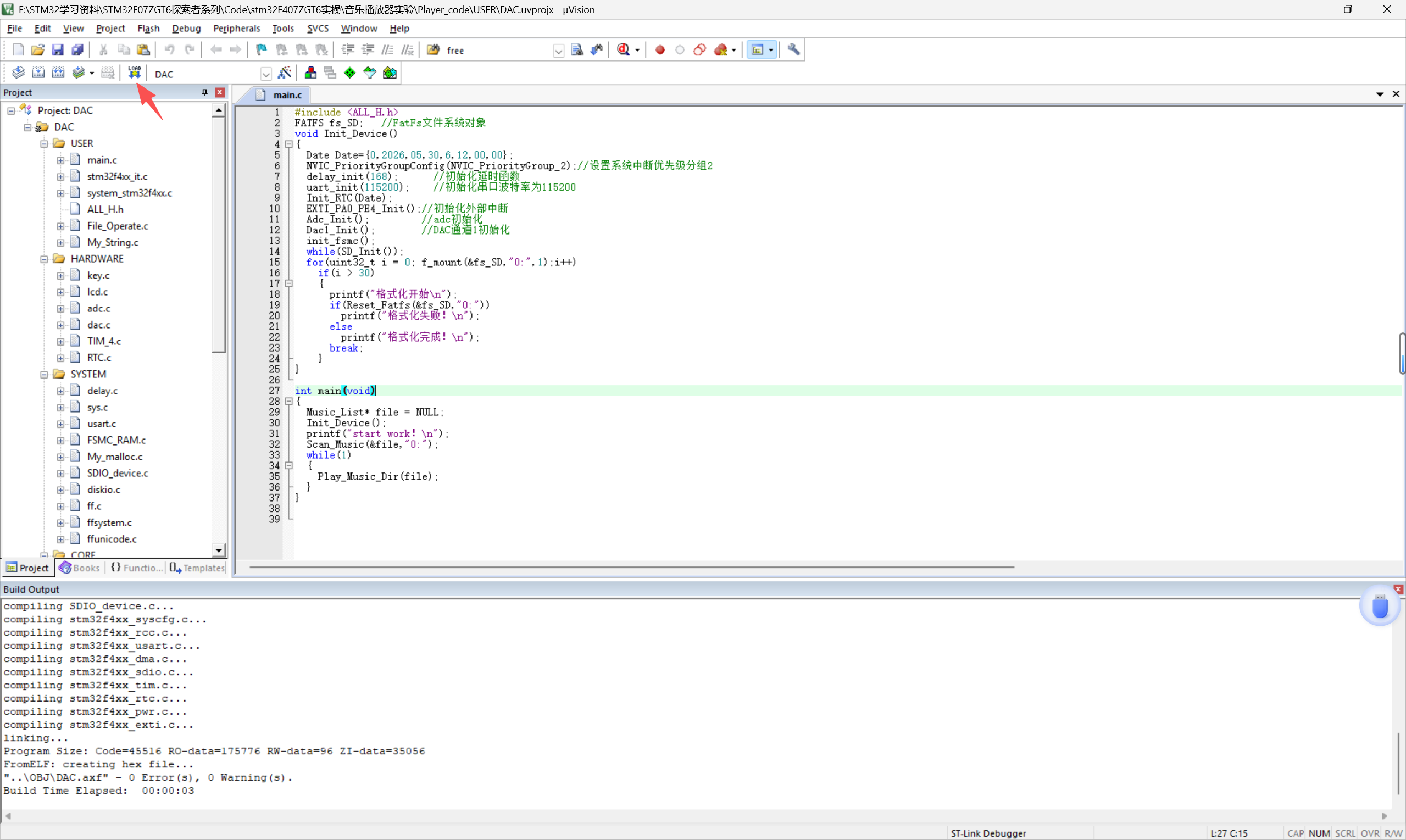Open the Flash menu
Screen dimensions: 1406x840
coord(148,29)
